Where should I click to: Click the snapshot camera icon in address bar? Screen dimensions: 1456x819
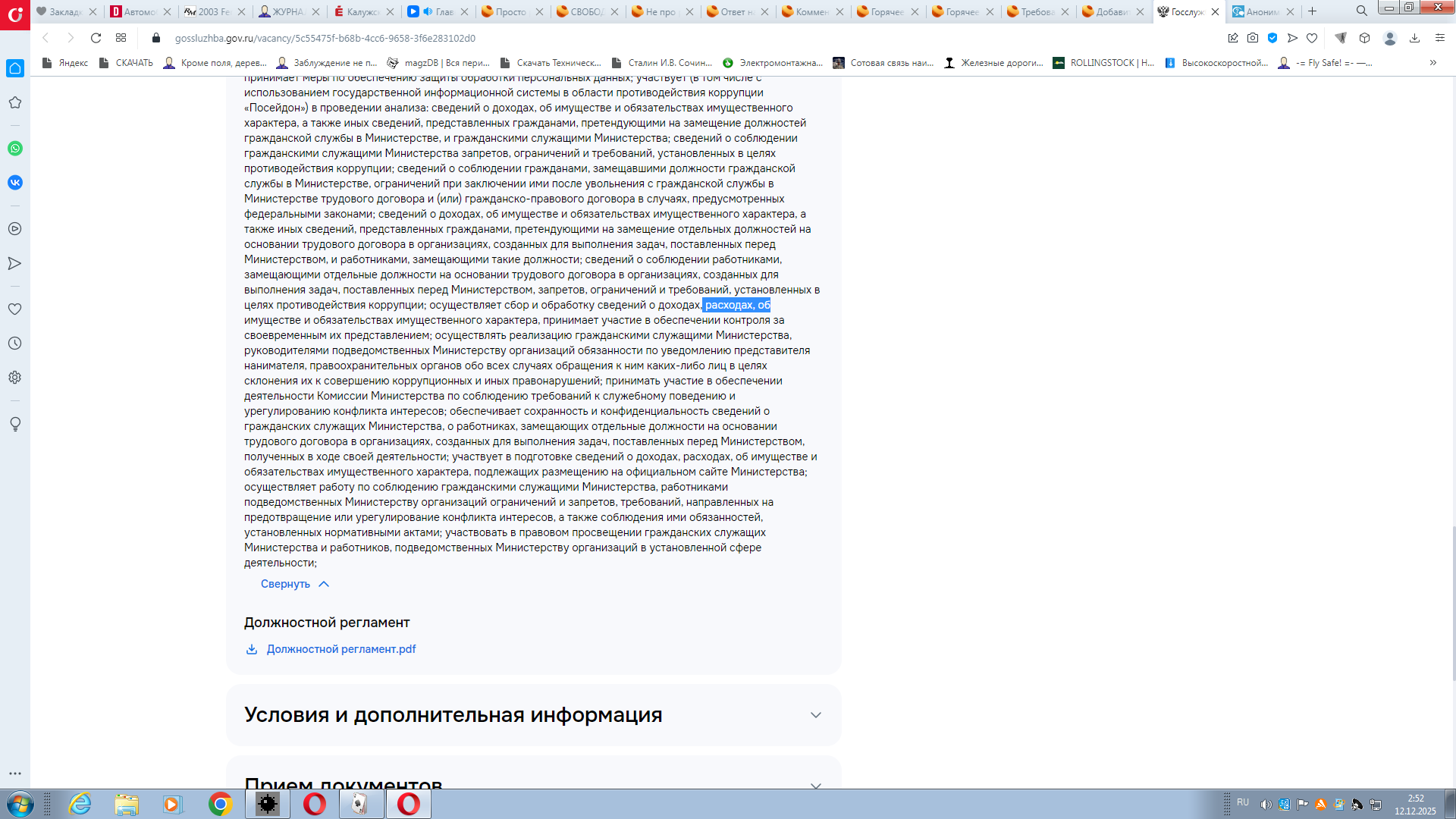tap(1253, 38)
